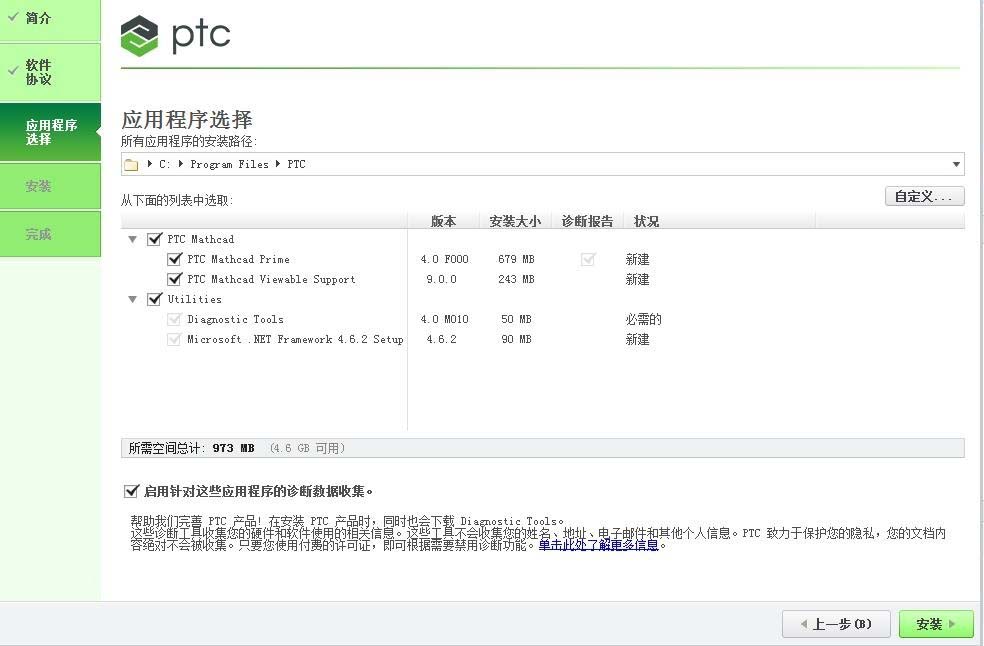Screen dimensions: 984x646
Task: Select the 应用程序选择 step
Action: (x=50, y=132)
